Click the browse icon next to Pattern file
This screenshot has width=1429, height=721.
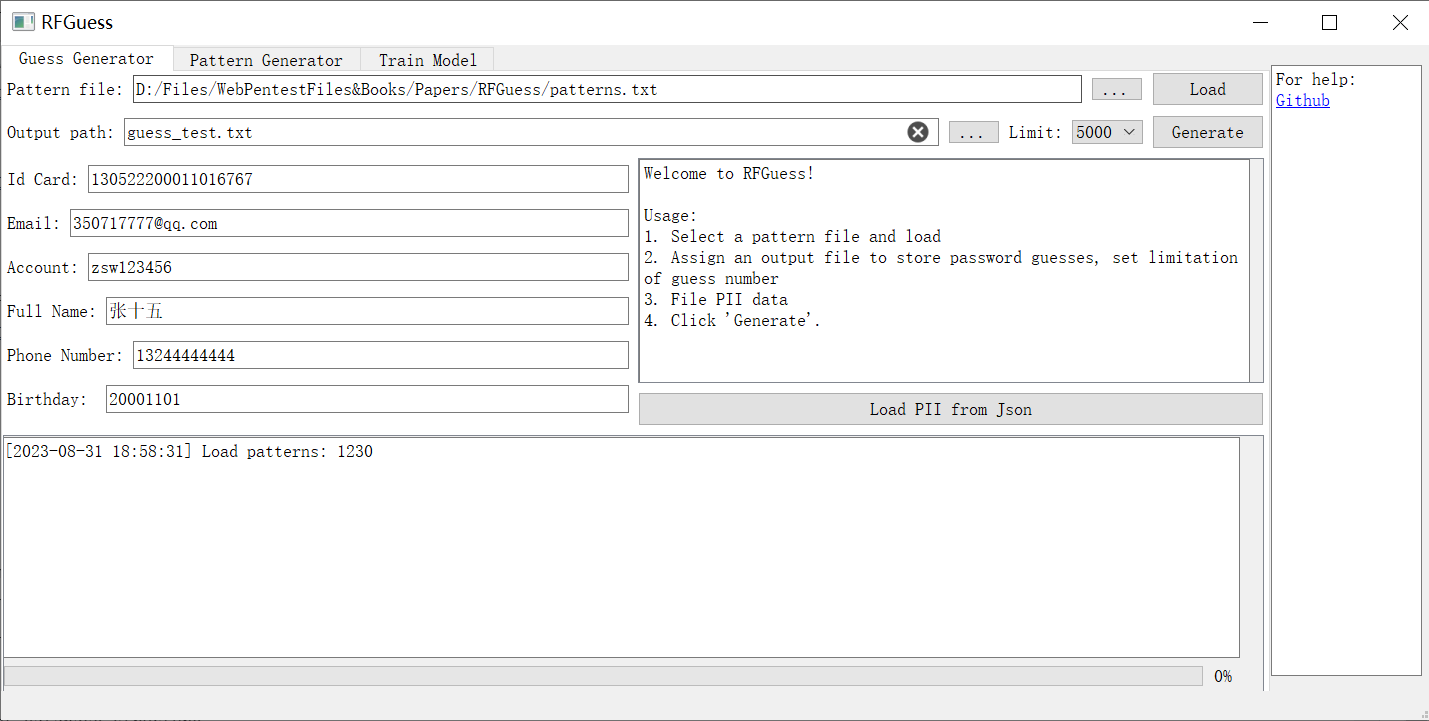(x=1116, y=89)
